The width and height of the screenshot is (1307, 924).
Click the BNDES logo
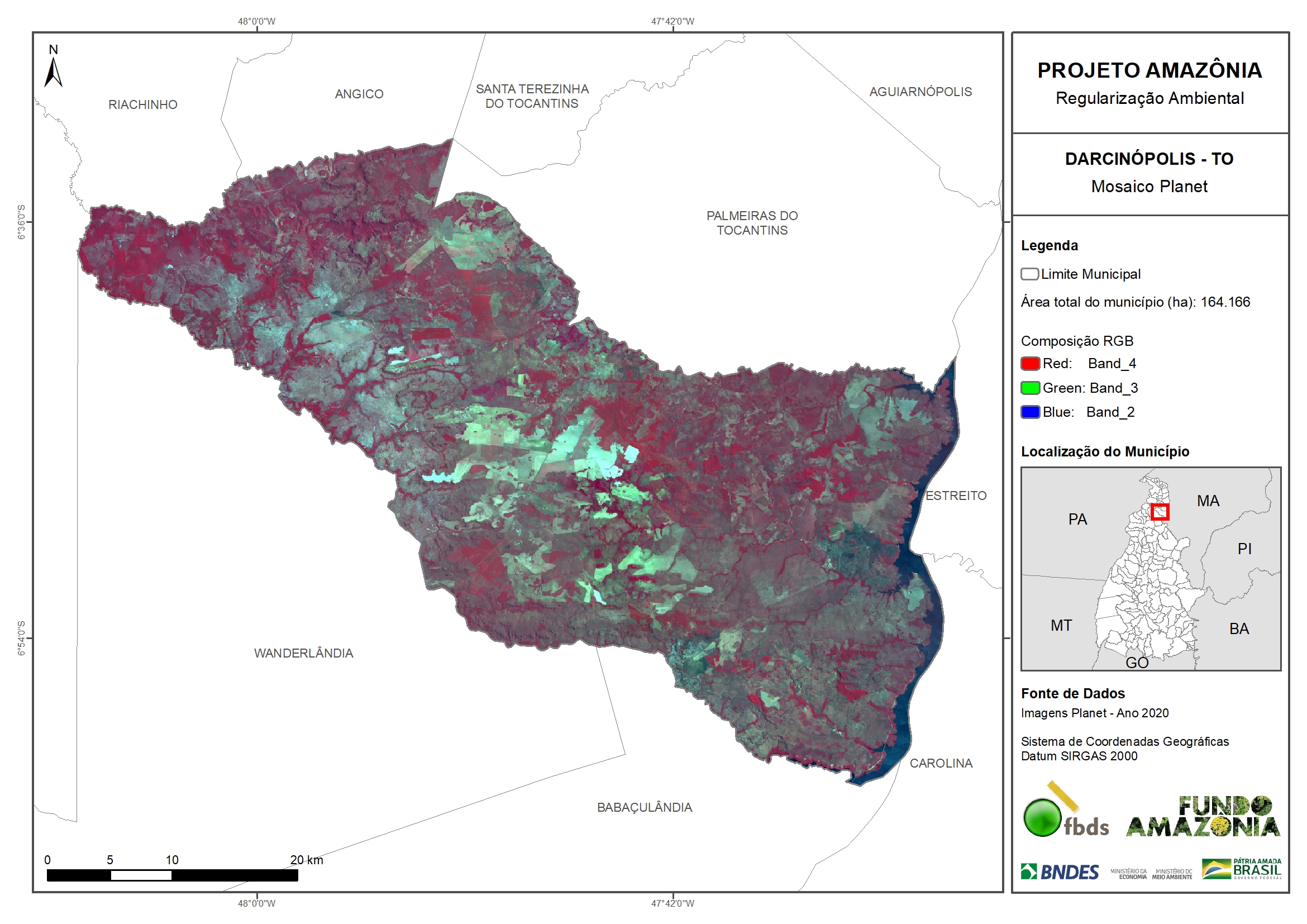(x=1060, y=871)
